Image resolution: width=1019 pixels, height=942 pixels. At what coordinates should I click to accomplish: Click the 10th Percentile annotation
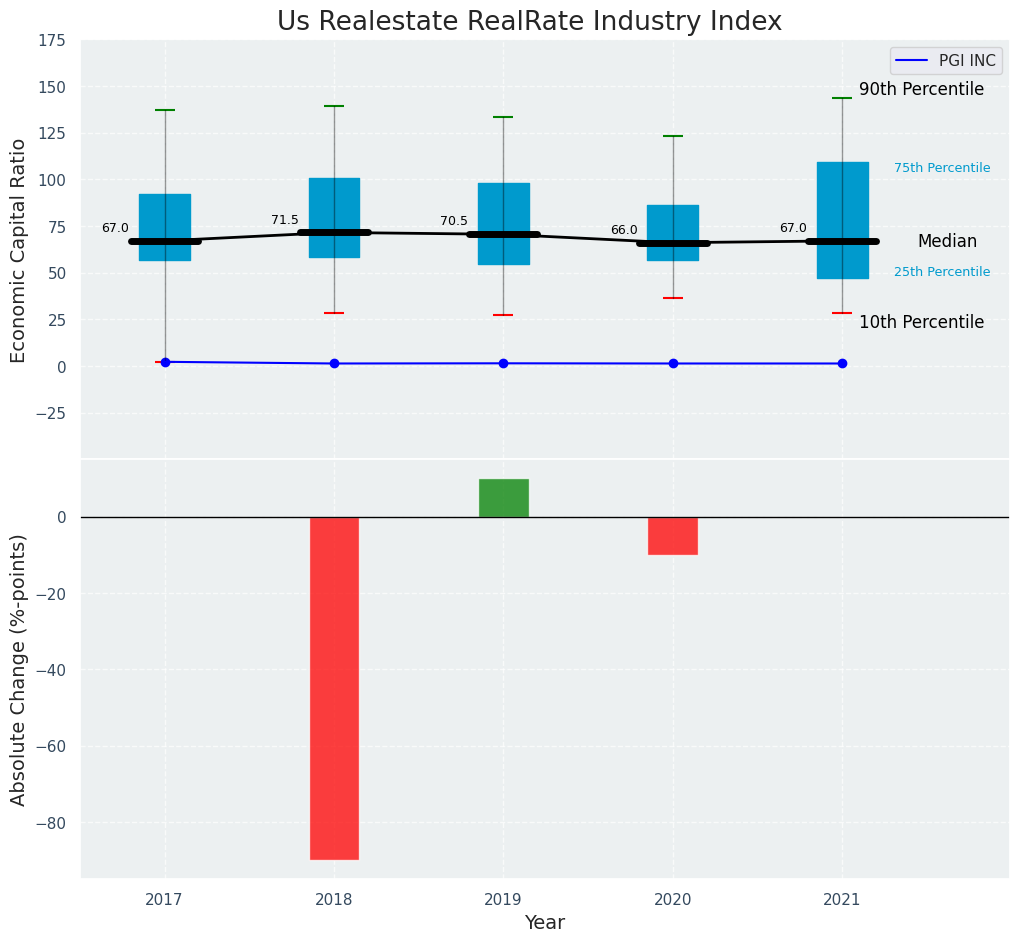[x=921, y=323]
